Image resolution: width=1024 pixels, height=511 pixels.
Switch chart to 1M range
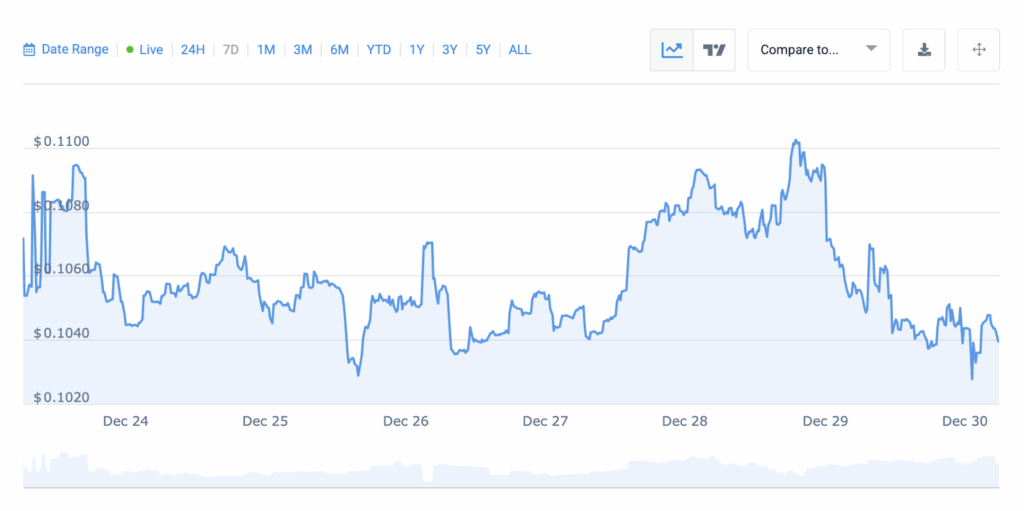click(266, 49)
